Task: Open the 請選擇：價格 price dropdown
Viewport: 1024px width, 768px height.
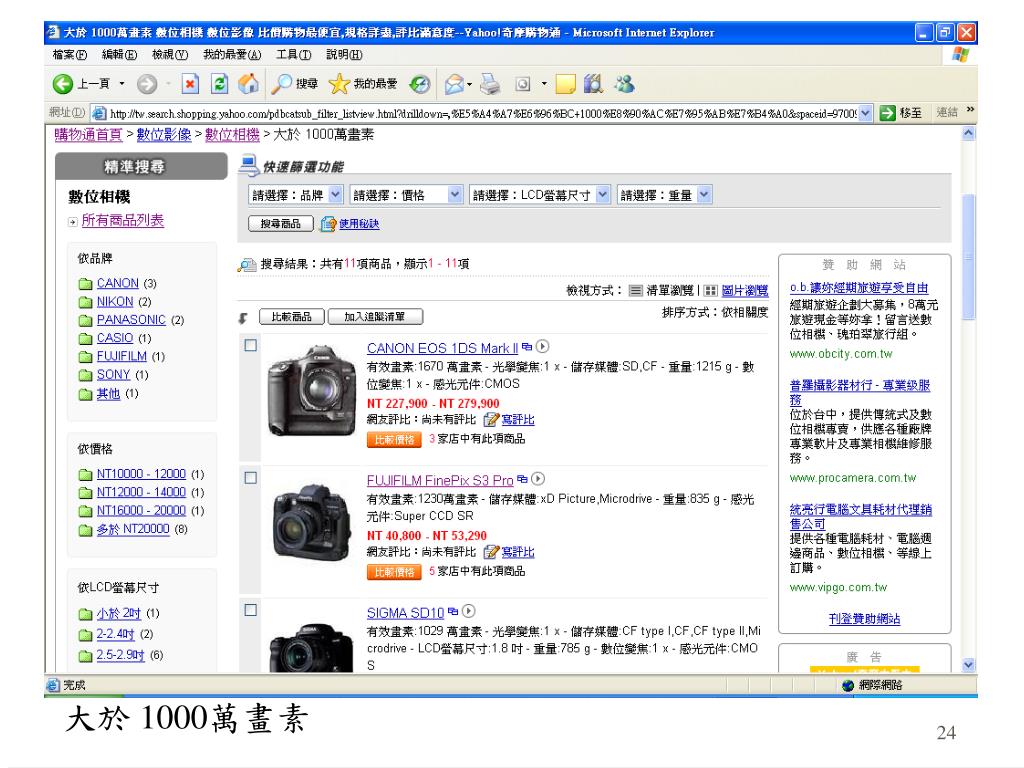Action: pyautogui.click(x=406, y=195)
